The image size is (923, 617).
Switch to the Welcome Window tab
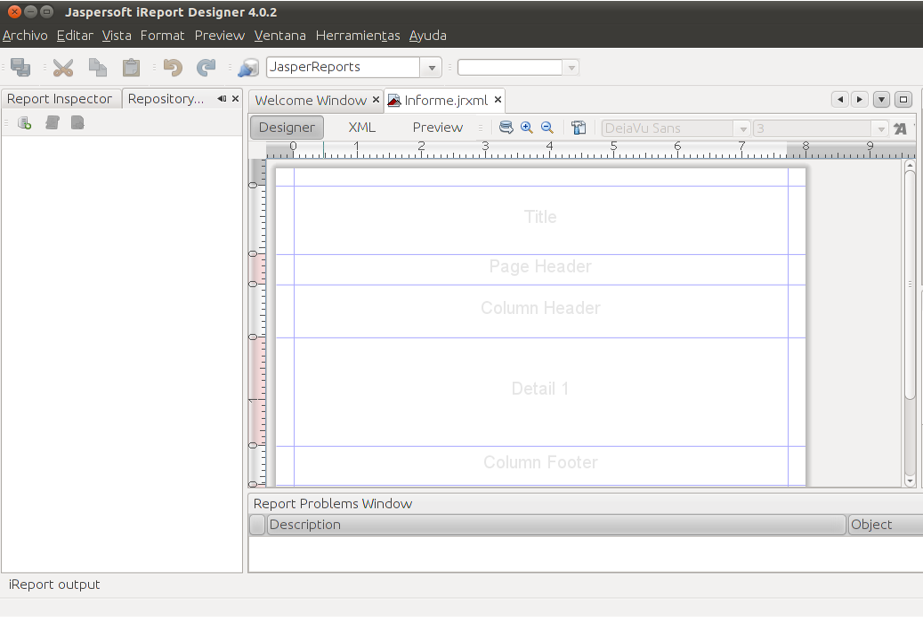coord(310,101)
